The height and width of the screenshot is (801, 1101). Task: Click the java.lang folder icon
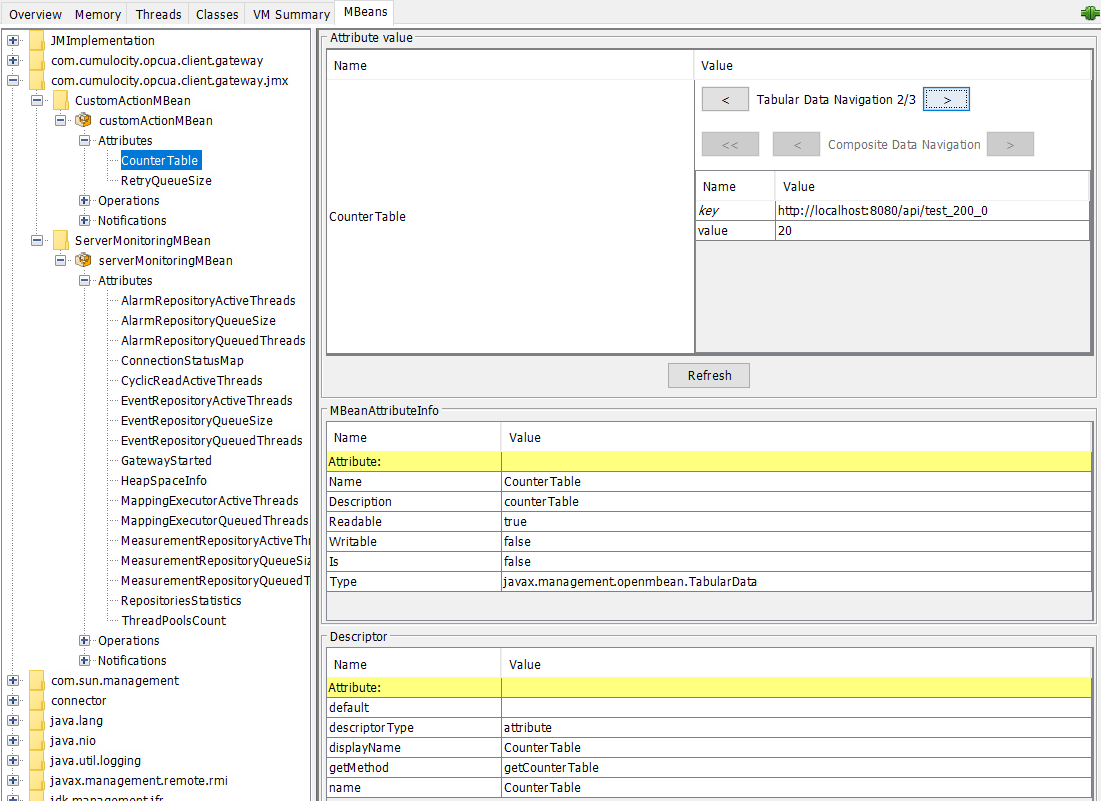36,720
